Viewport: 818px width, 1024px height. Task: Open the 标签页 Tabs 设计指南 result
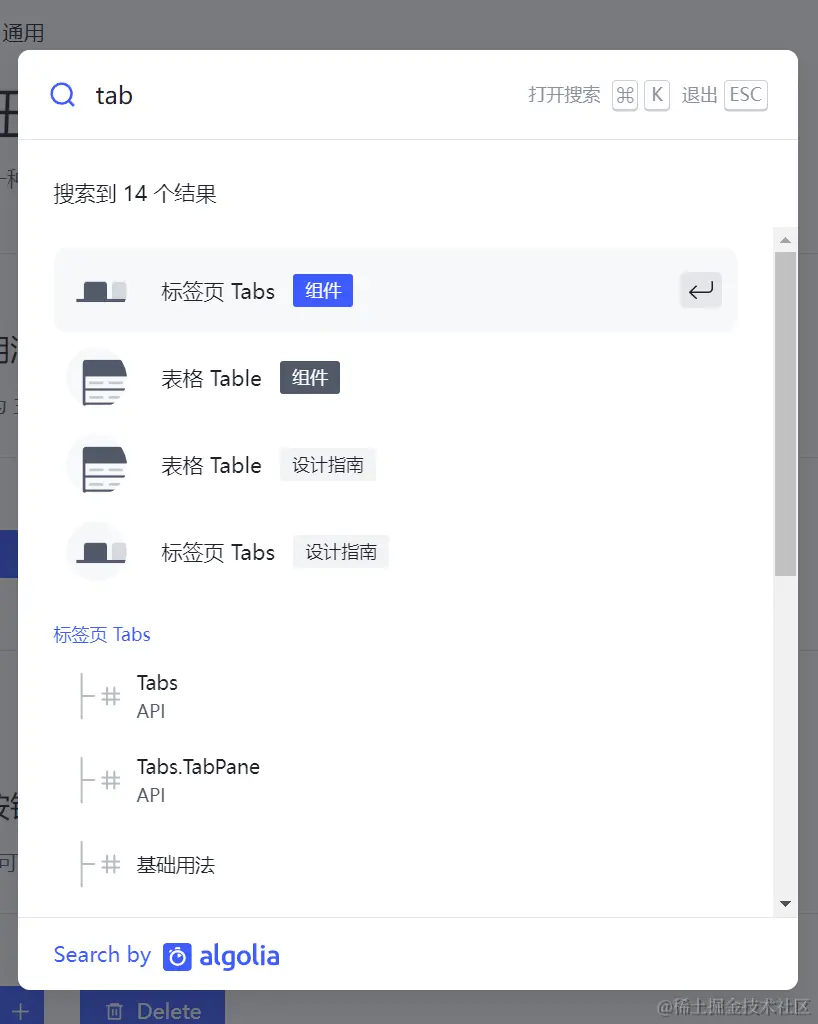pos(396,552)
